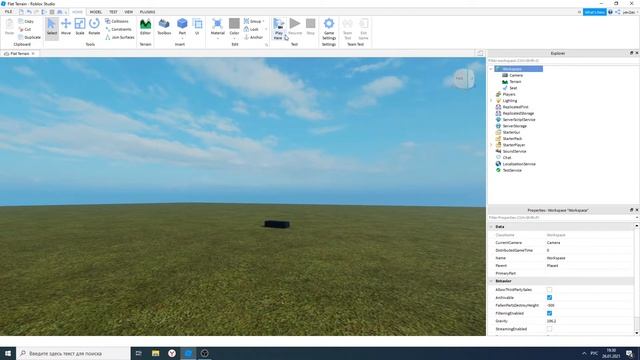Enable the StreamingEnabled checkbox
The height and width of the screenshot is (360, 640).
pyautogui.click(x=549, y=329)
